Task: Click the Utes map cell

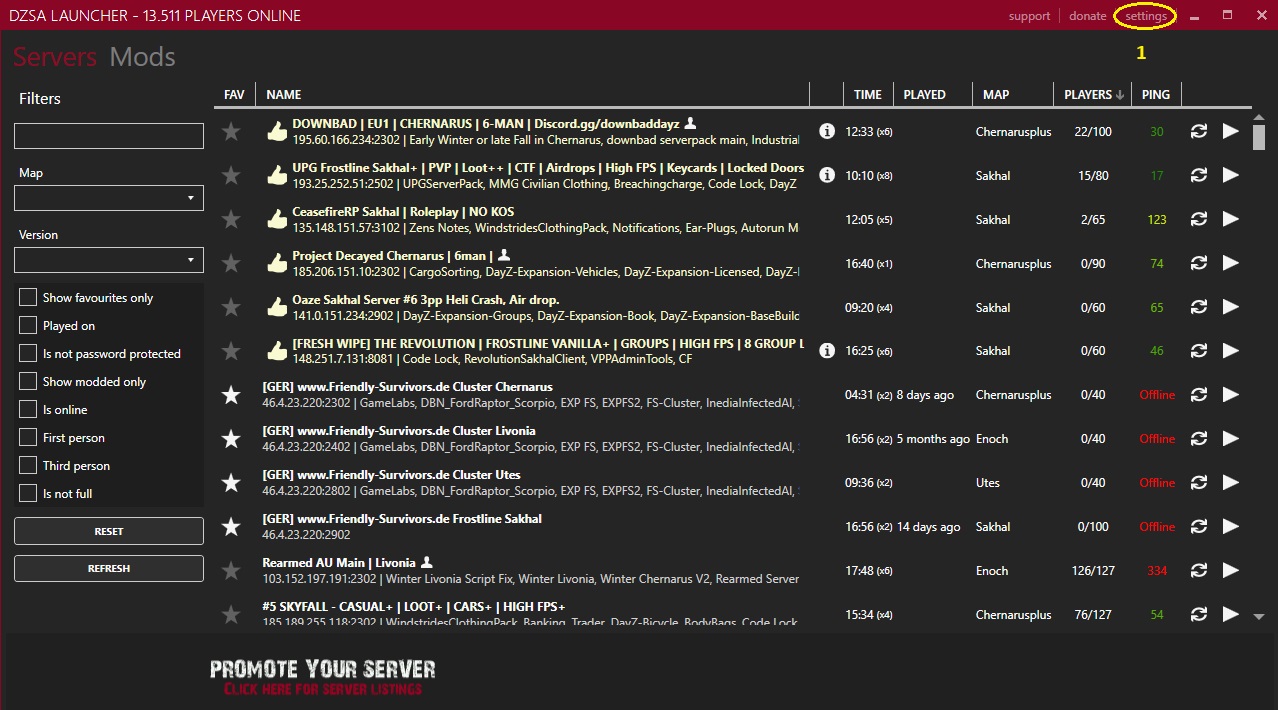Action: 988,483
